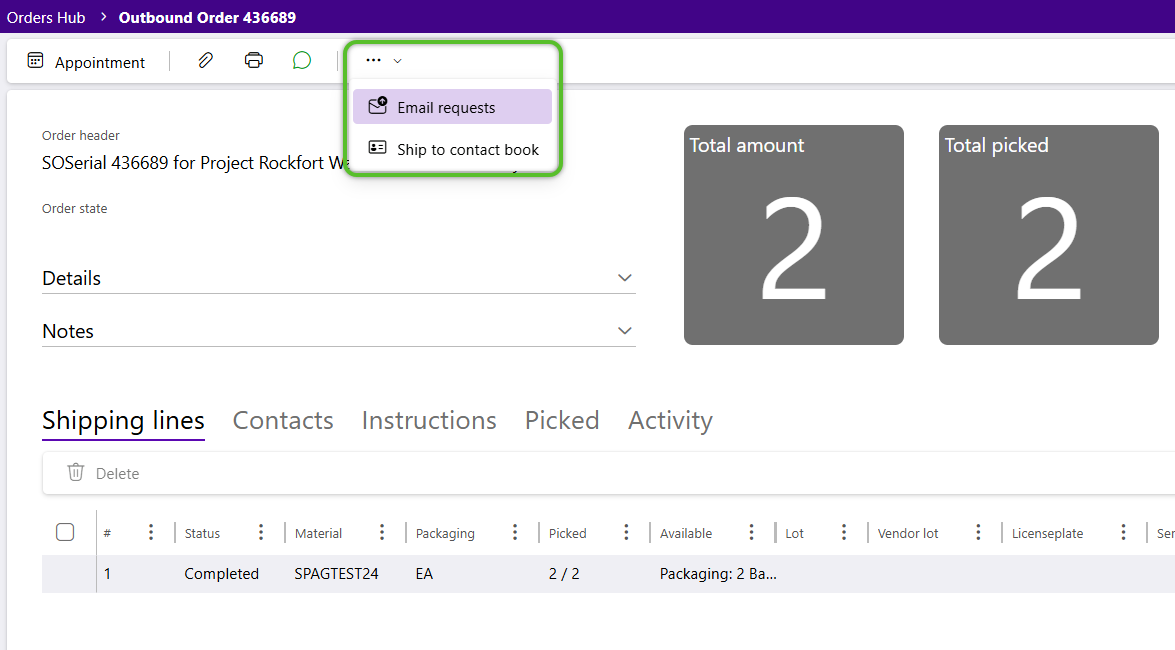Select the SPAGTEST24 shipping line row
The width and height of the screenshot is (1175, 650).
coord(336,574)
